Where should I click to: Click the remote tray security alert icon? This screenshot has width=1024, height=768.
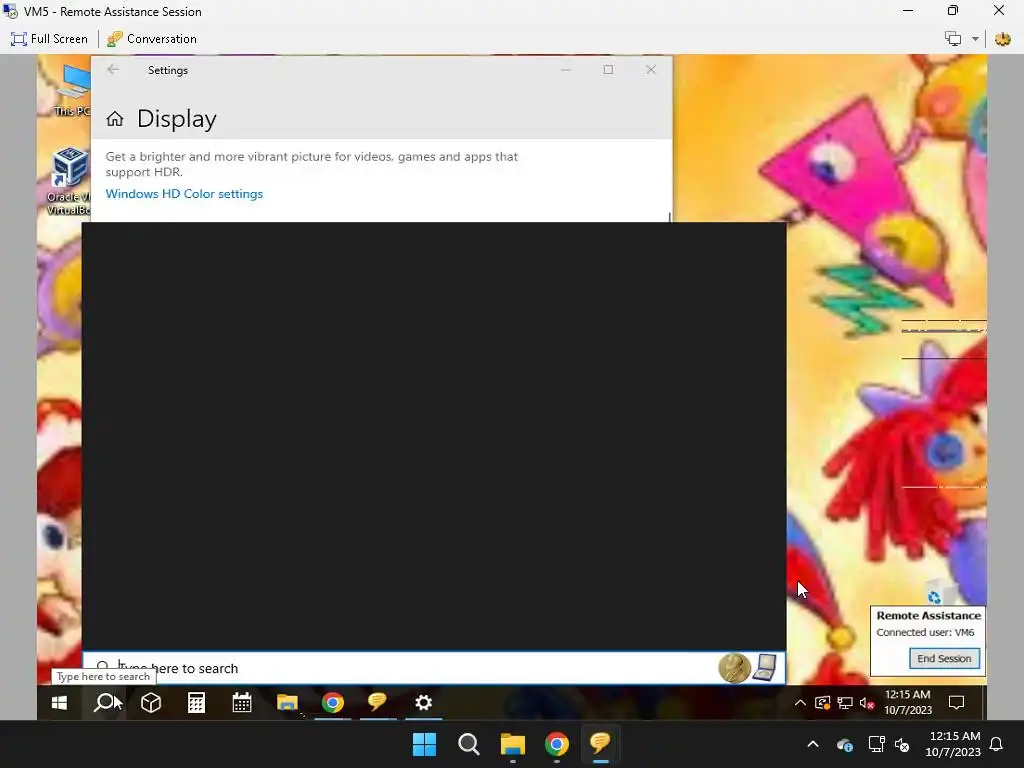coord(822,703)
